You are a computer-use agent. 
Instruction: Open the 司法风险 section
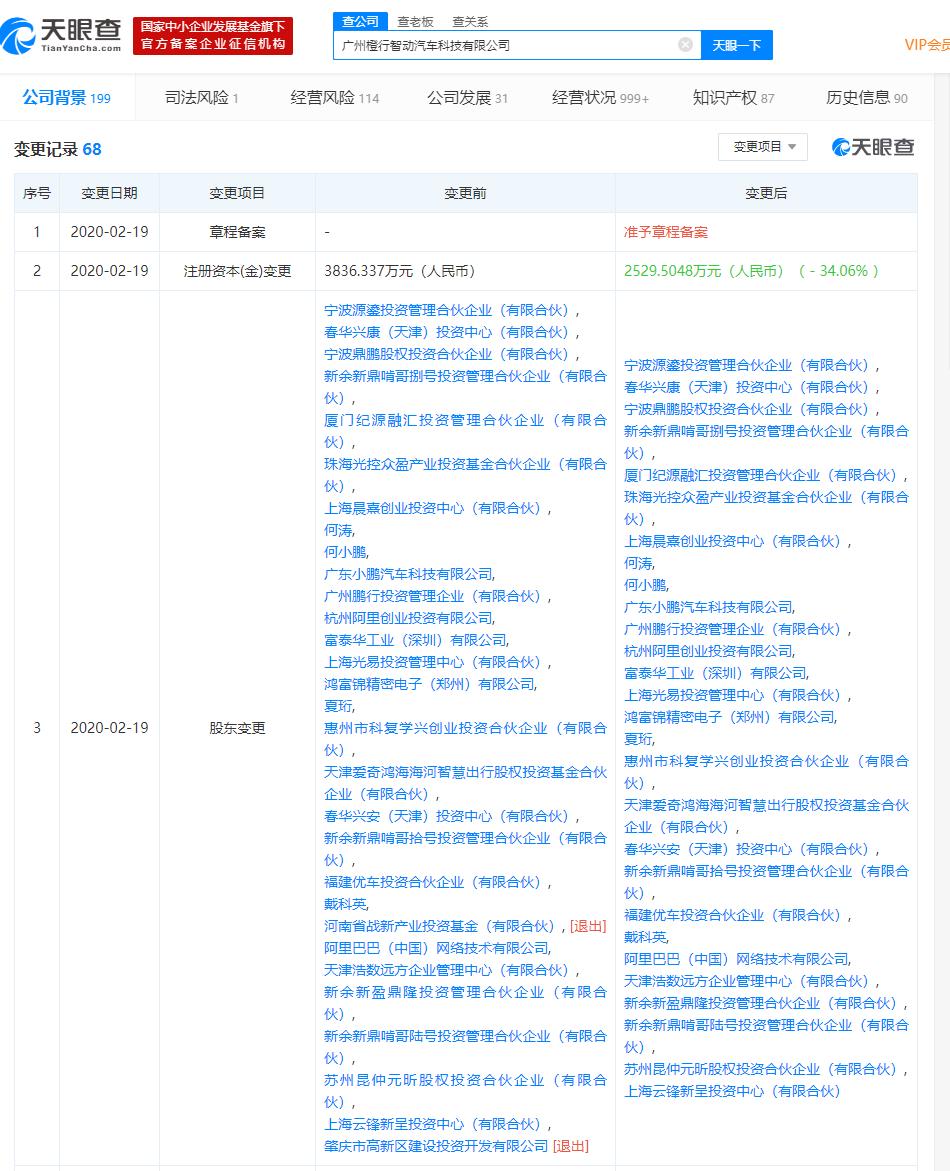tap(201, 98)
